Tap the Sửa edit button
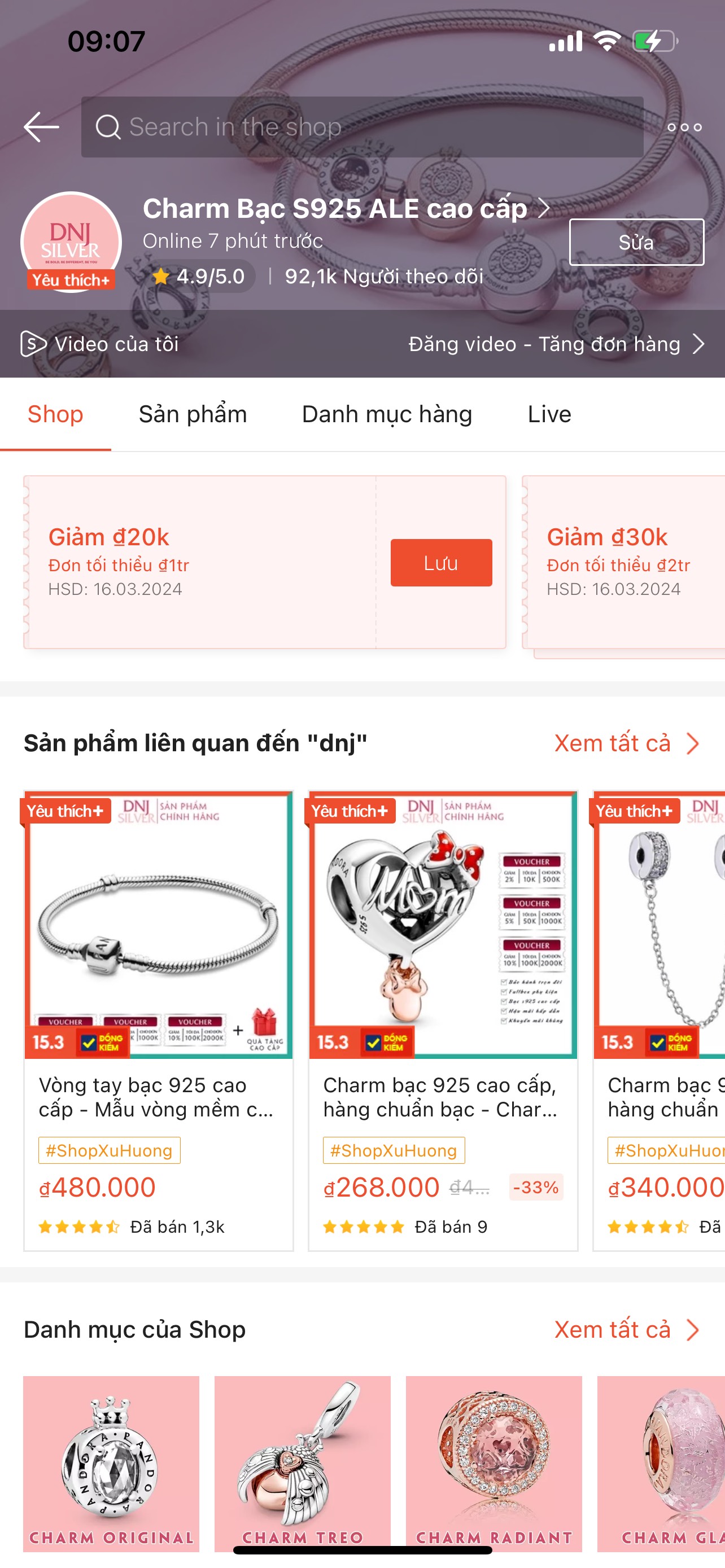Viewport: 725px width, 1568px height. pos(636,242)
